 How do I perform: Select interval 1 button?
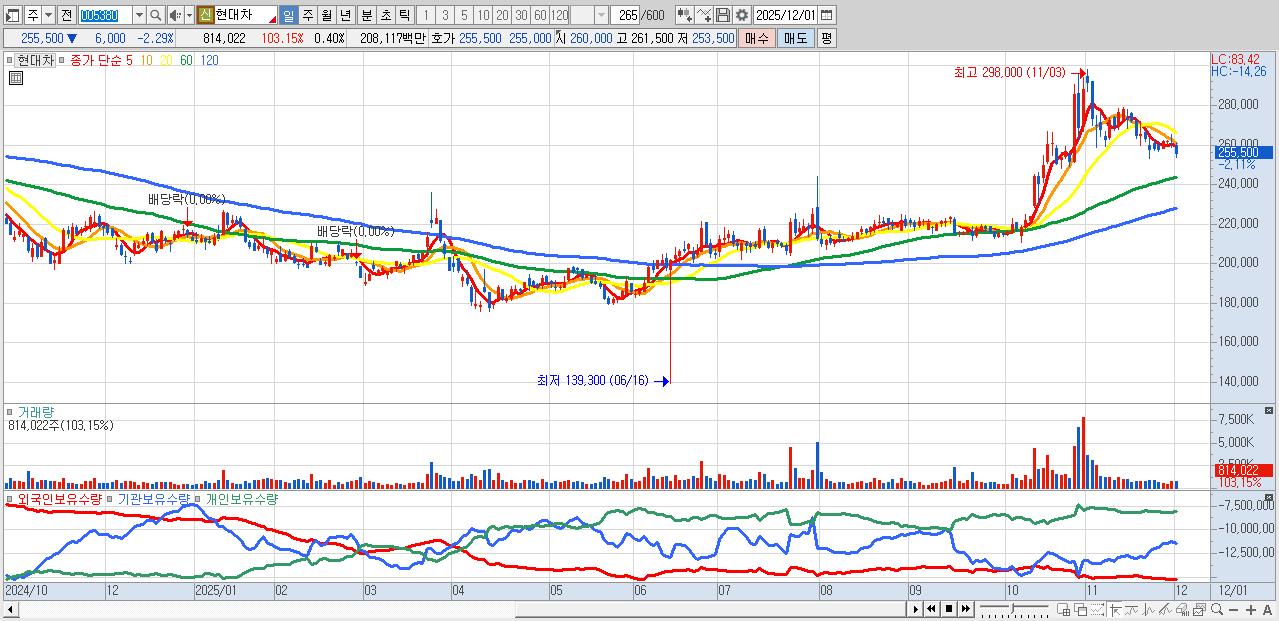coord(425,15)
